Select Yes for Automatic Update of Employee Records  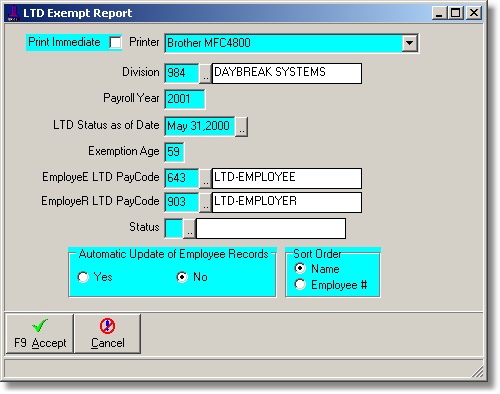(x=83, y=277)
